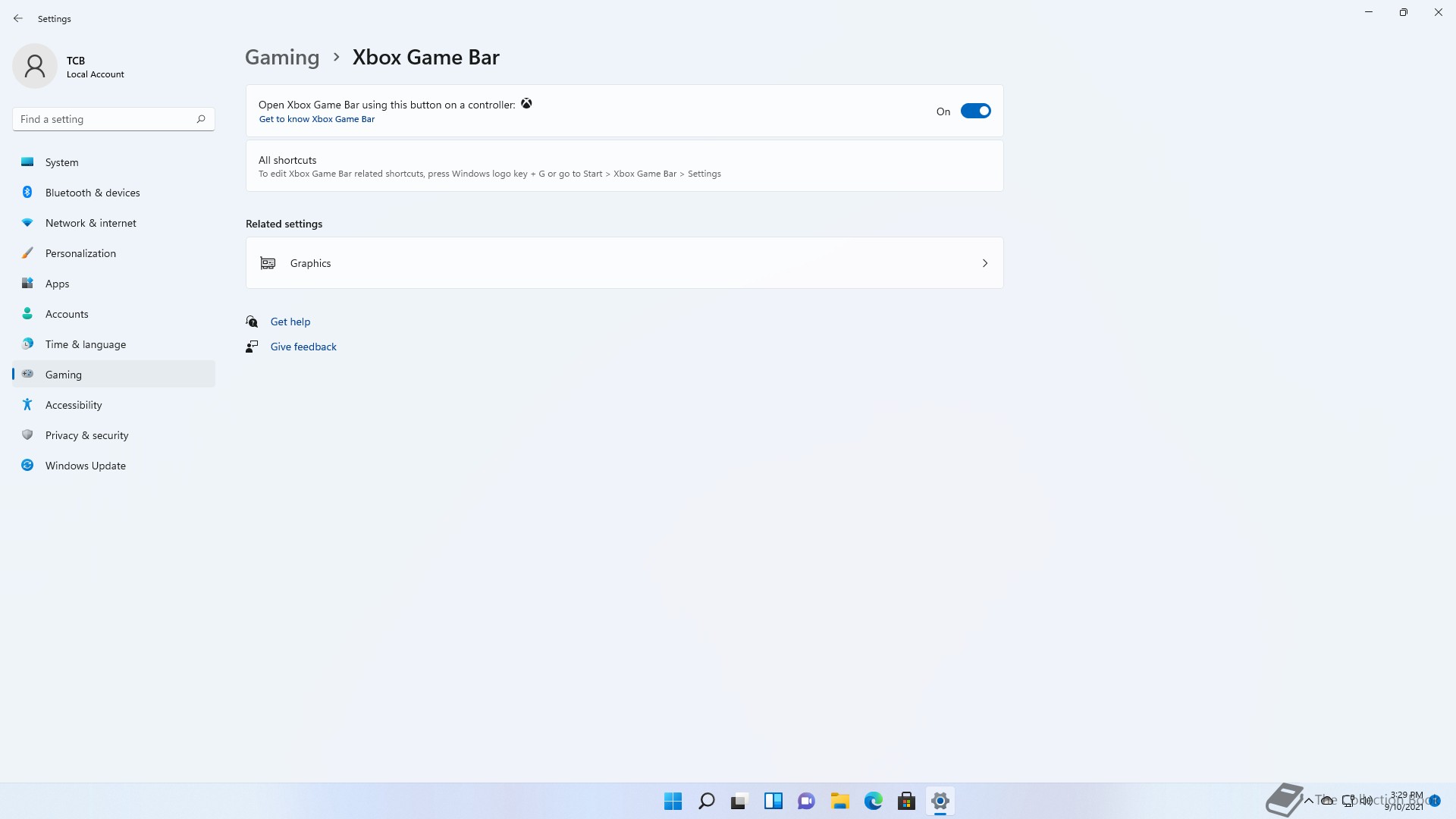Click the All shortcuts card
Viewport: 1456px width, 819px height.
pyautogui.click(x=624, y=166)
